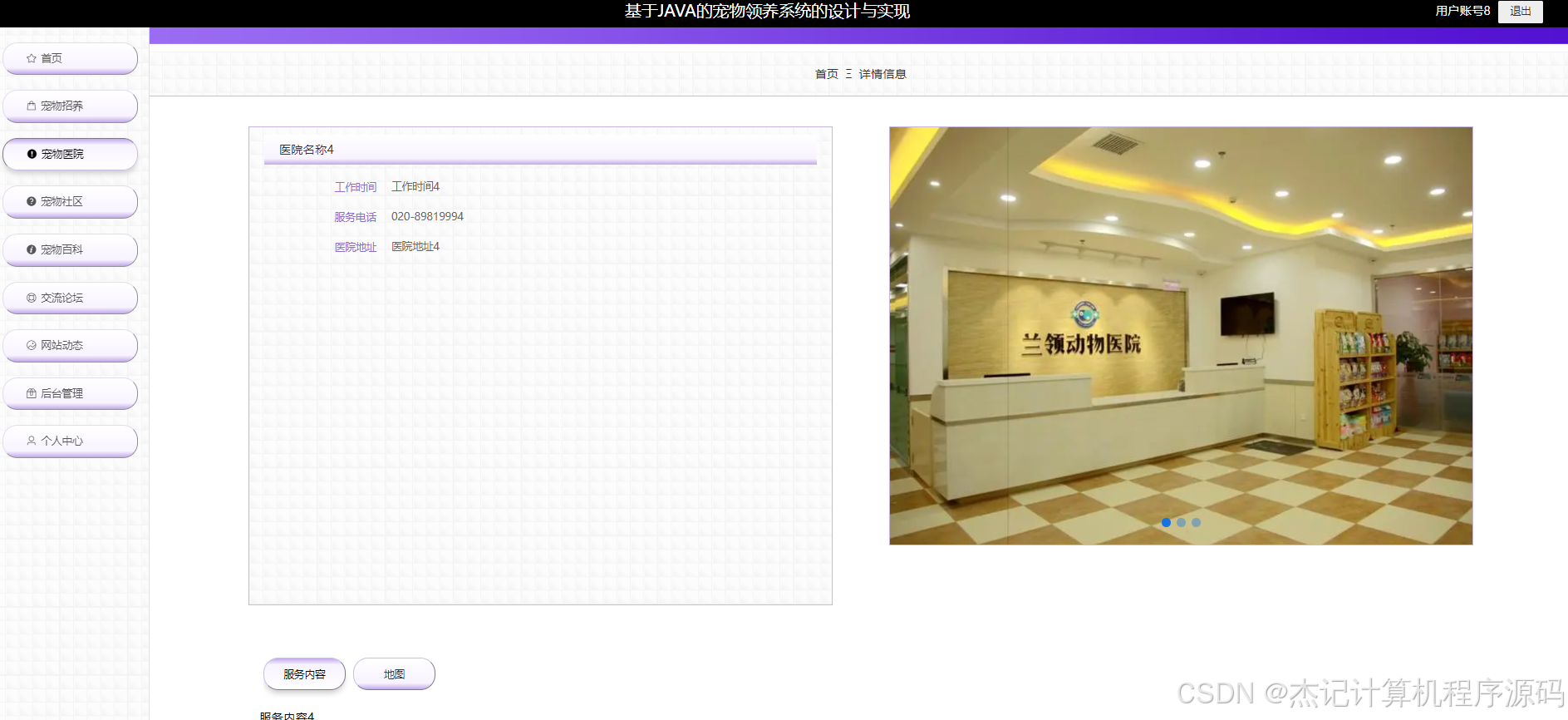
Task: Click the 退出 logout button
Action: pyautogui.click(x=1520, y=11)
